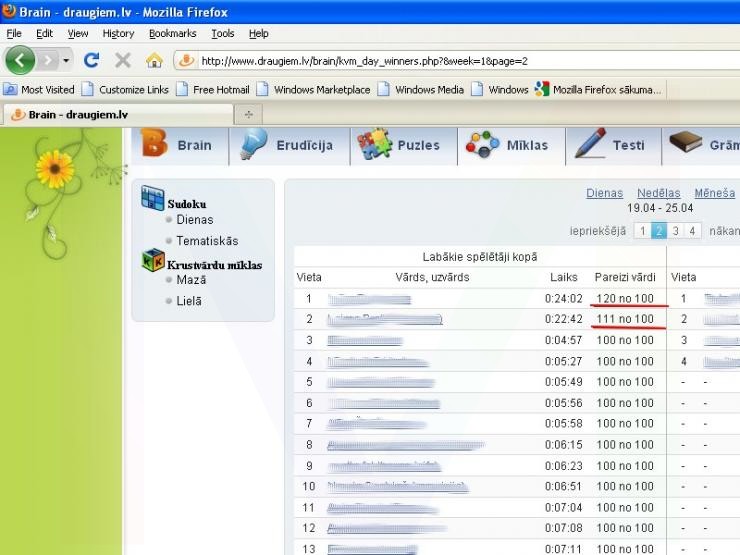Expand the back/forward history dropdown arrow
The height and width of the screenshot is (555, 740).
coord(67,61)
